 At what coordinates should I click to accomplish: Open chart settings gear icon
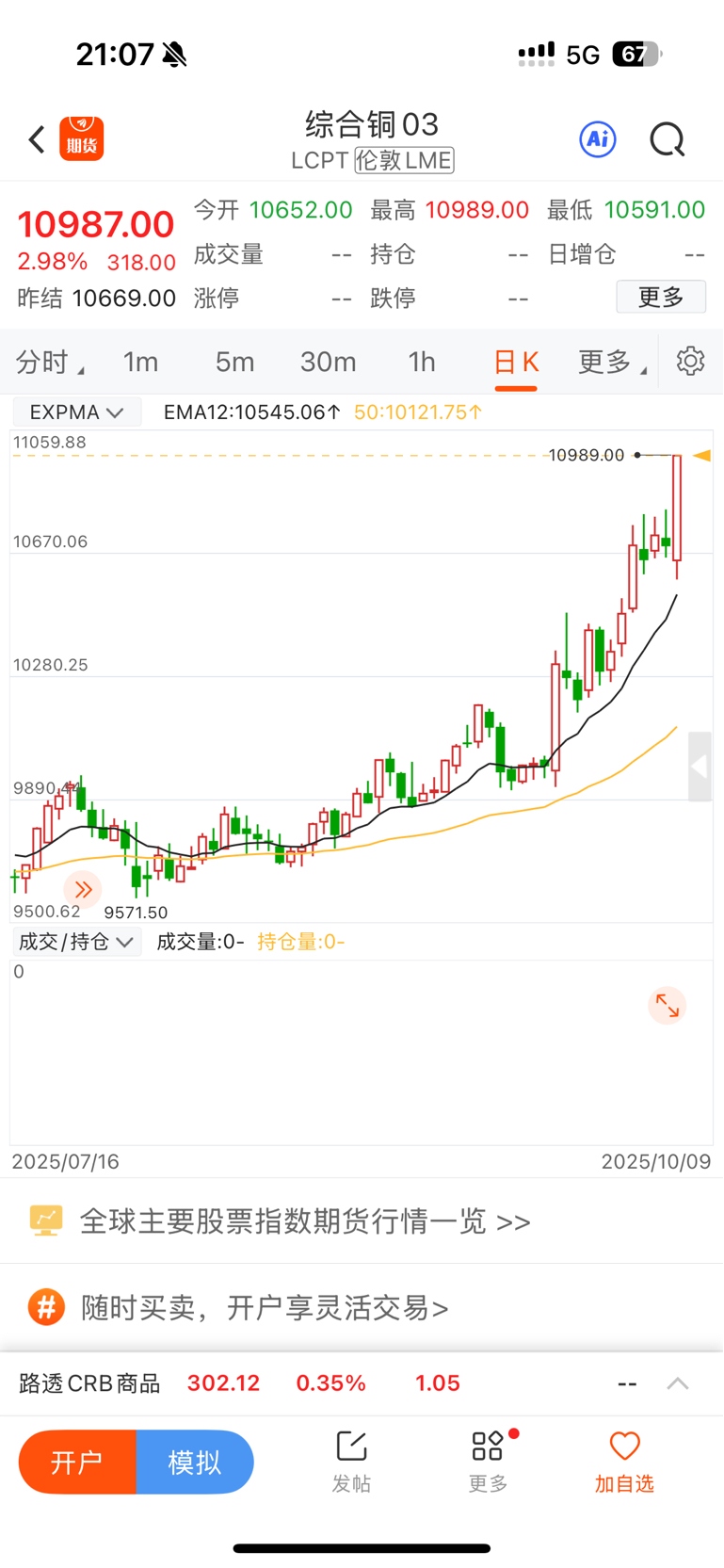coord(690,362)
